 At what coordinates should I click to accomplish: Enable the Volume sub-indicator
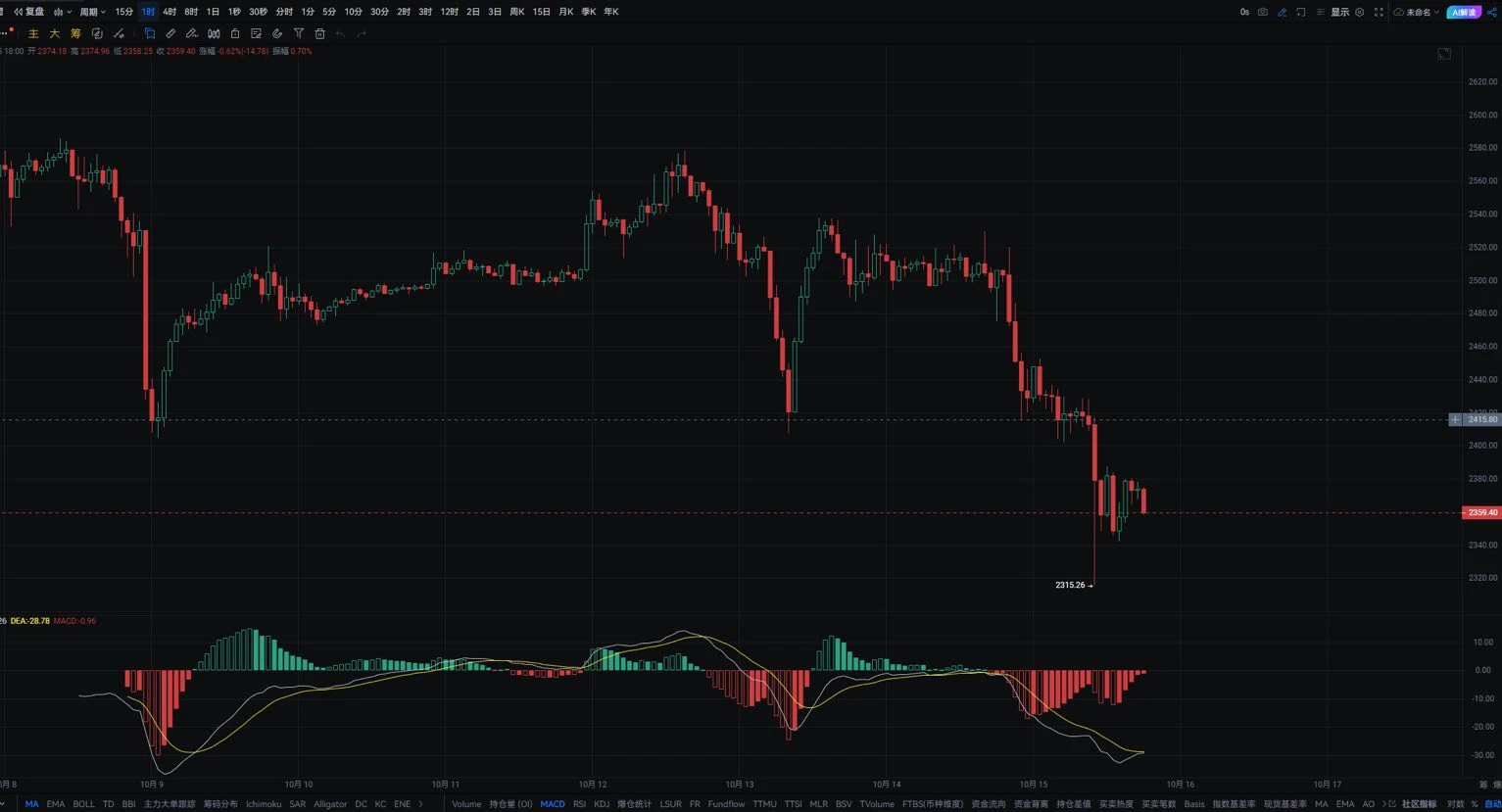pos(466,804)
